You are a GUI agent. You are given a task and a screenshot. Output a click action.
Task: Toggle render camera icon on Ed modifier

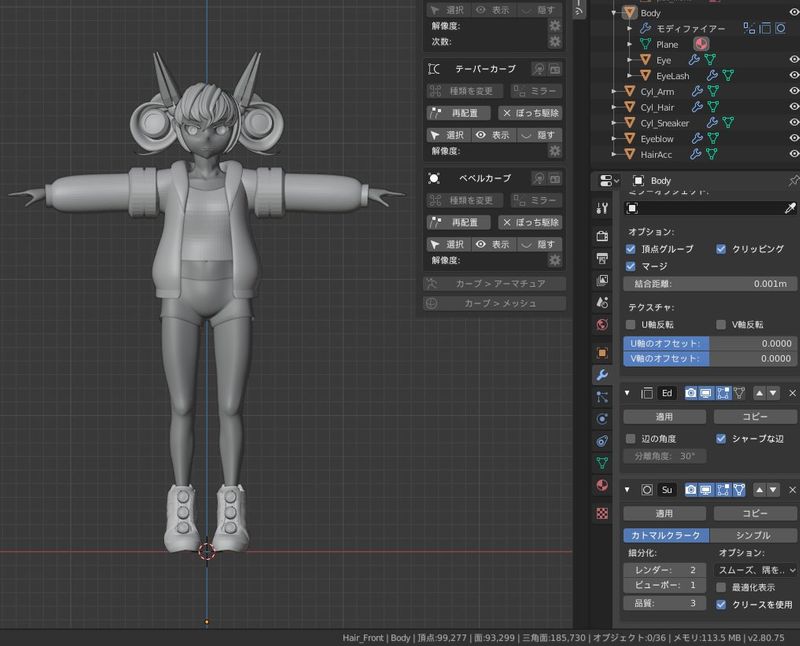click(691, 393)
